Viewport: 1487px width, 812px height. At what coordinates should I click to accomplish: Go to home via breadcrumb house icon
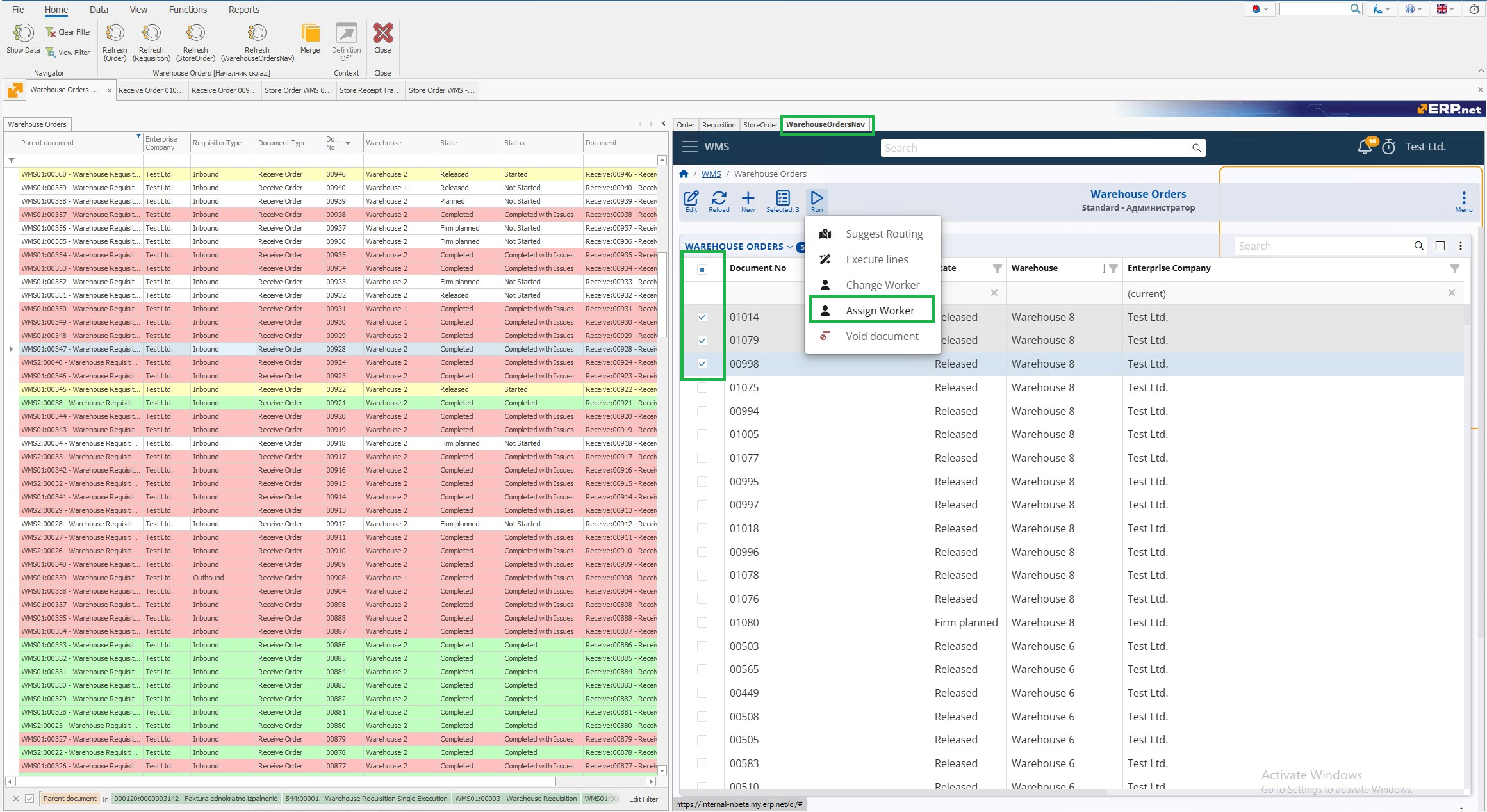point(684,174)
